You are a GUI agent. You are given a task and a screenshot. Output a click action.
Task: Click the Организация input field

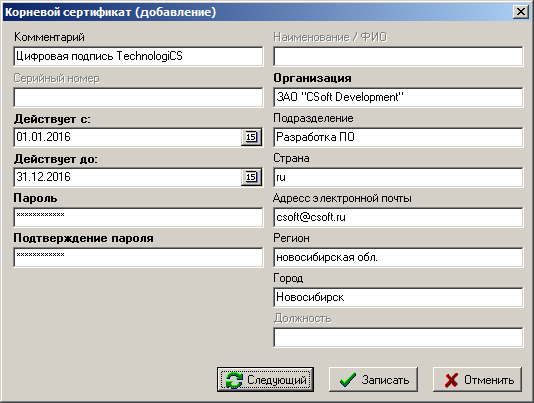point(398,97)
